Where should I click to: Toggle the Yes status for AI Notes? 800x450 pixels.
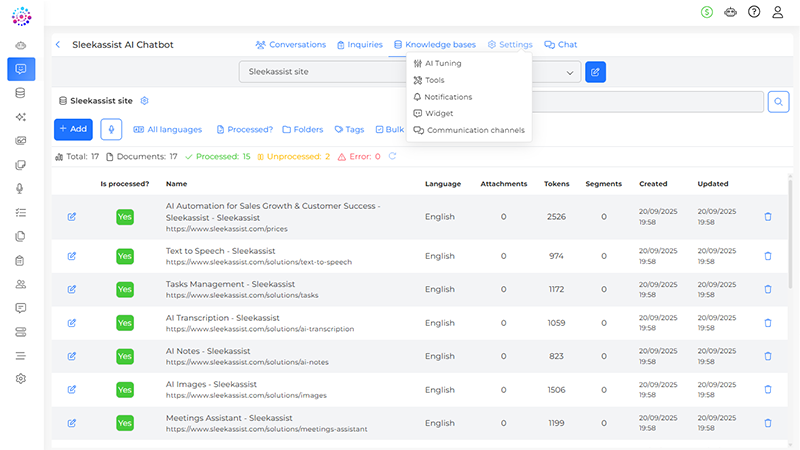(125, 357)
